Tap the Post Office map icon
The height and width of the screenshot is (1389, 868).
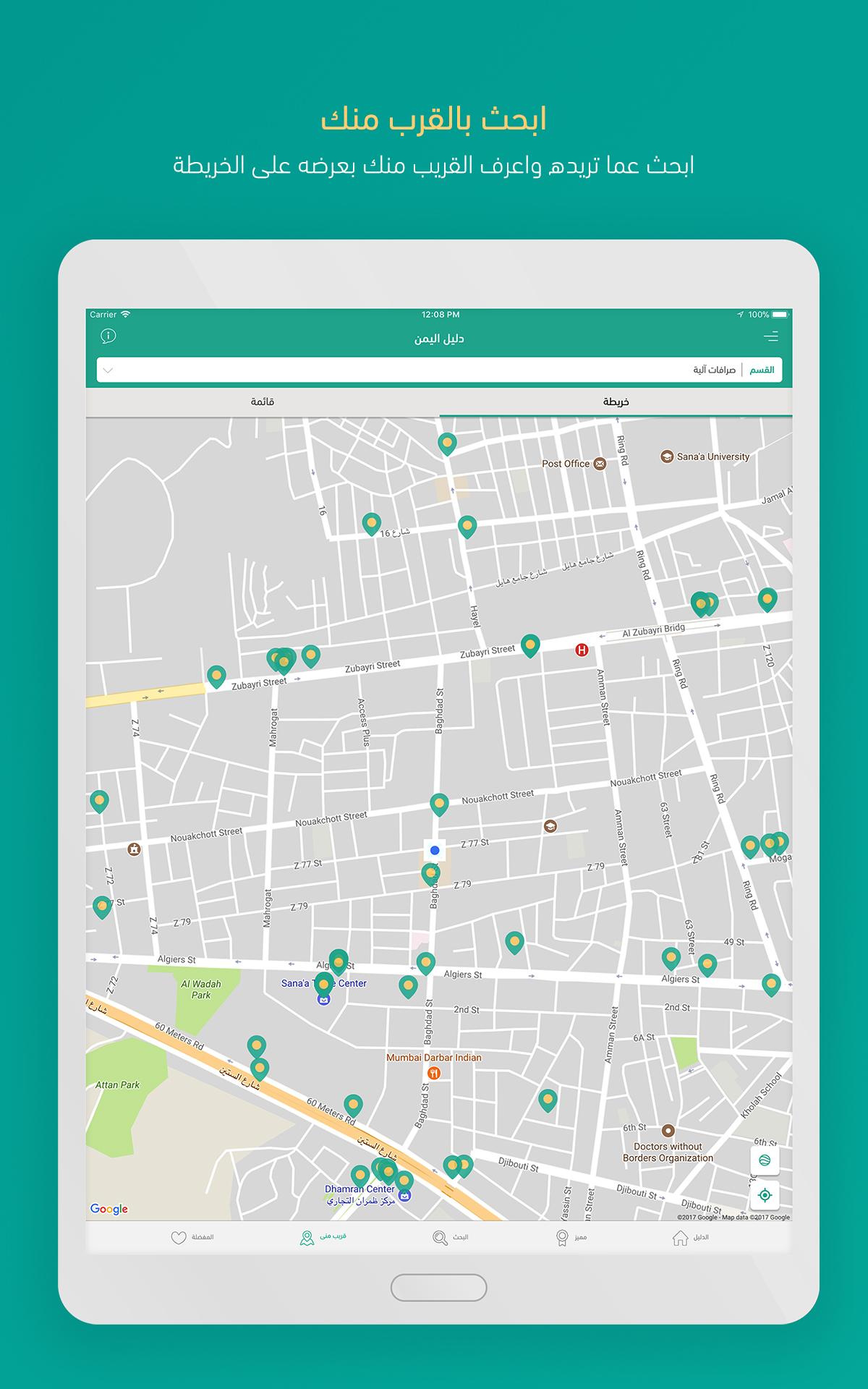pos(600,464)
